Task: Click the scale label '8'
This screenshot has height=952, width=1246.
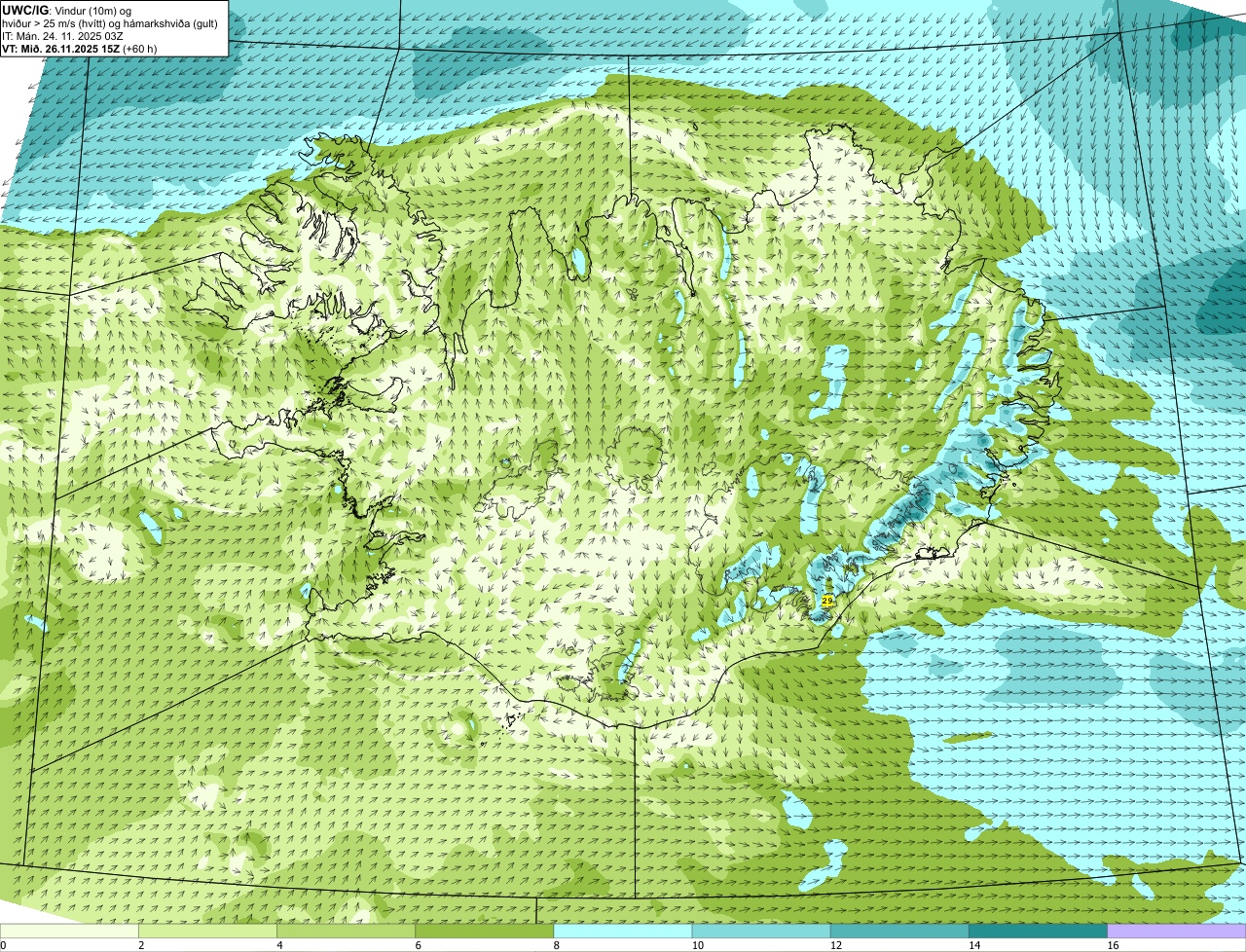Action: (x=556, y=945)
